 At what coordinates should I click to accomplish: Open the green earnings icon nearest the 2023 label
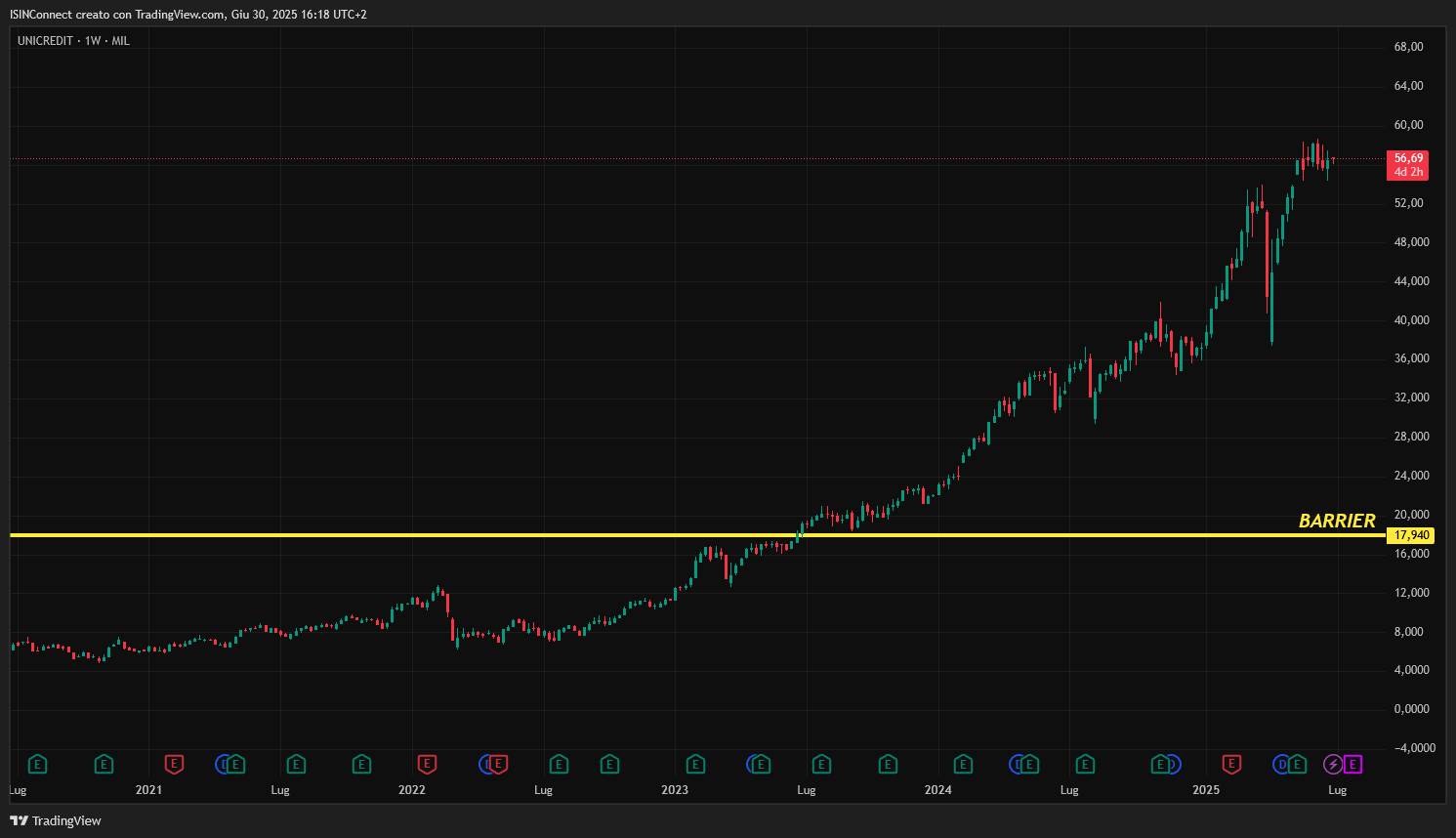click(x=695, y=764)
